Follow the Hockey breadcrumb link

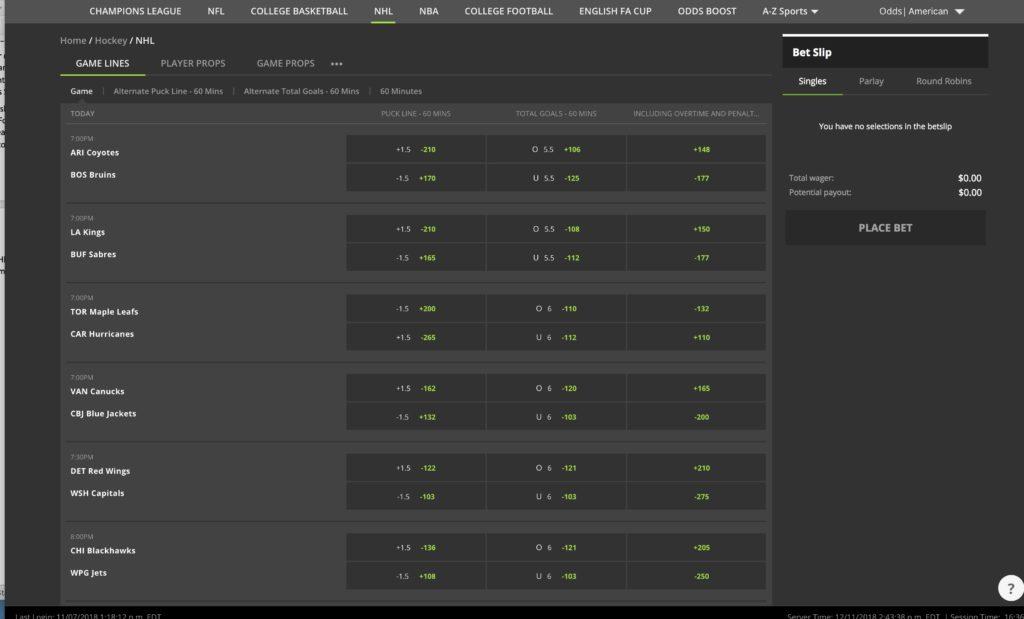click(111, 40)
